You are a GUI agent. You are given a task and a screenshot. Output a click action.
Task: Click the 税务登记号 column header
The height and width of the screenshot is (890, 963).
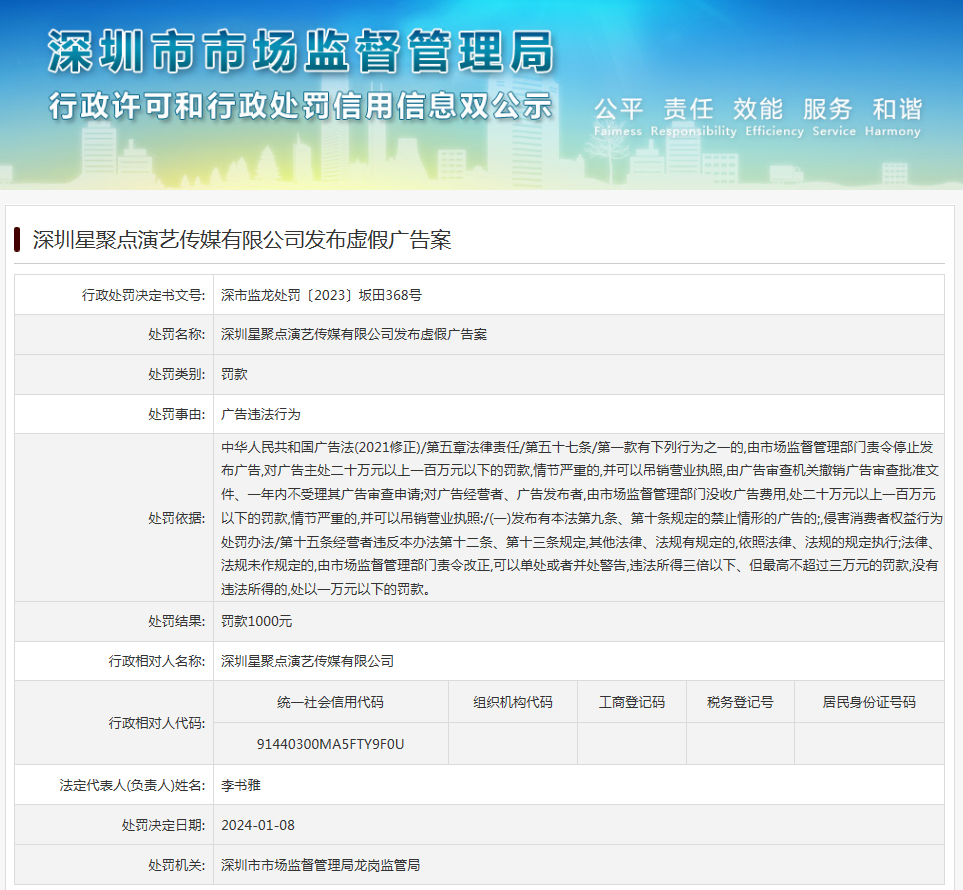[740, 702]
